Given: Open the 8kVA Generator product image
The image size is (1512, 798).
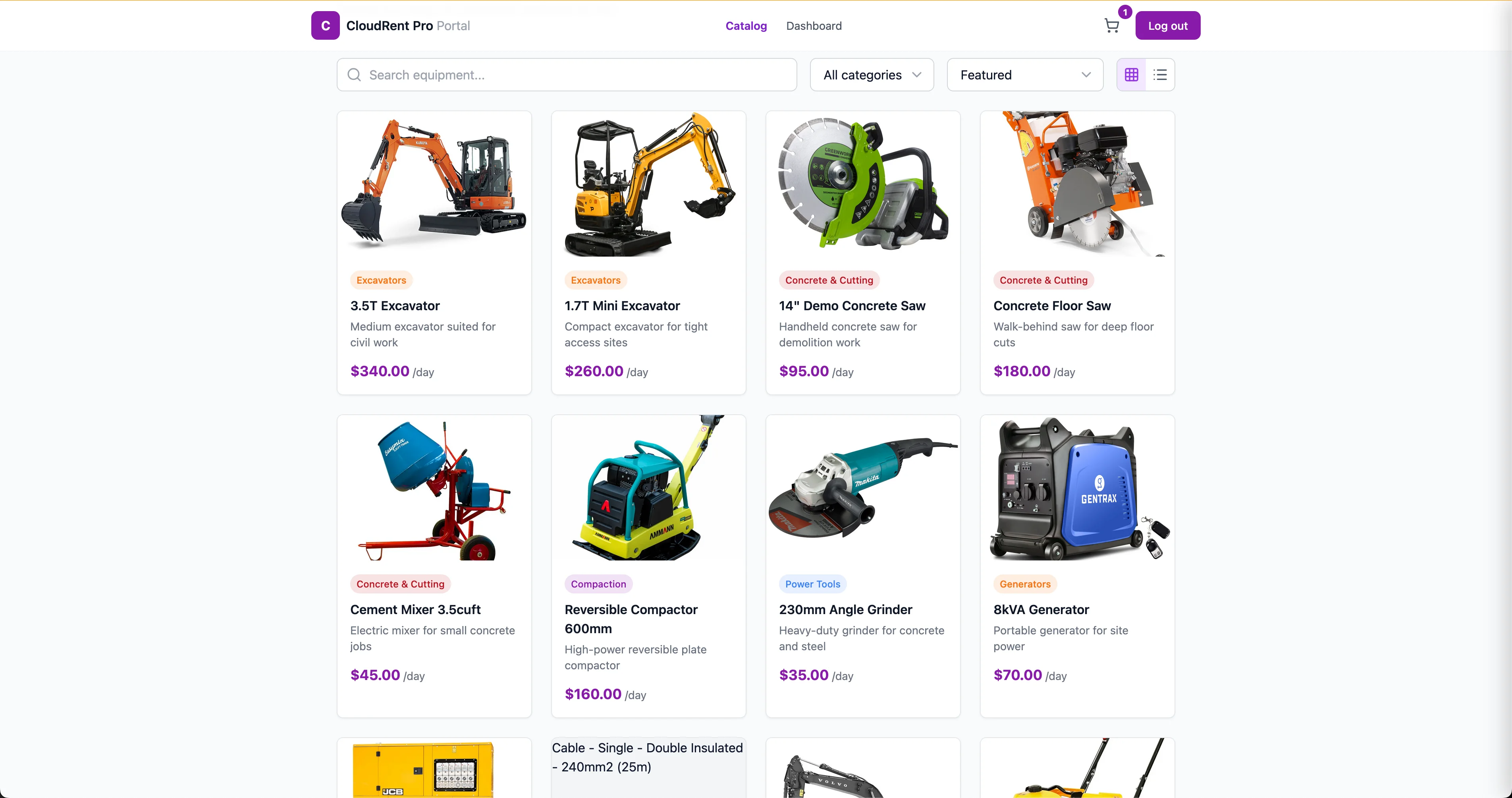Looking at the screenshot, I should [1077, 488].
